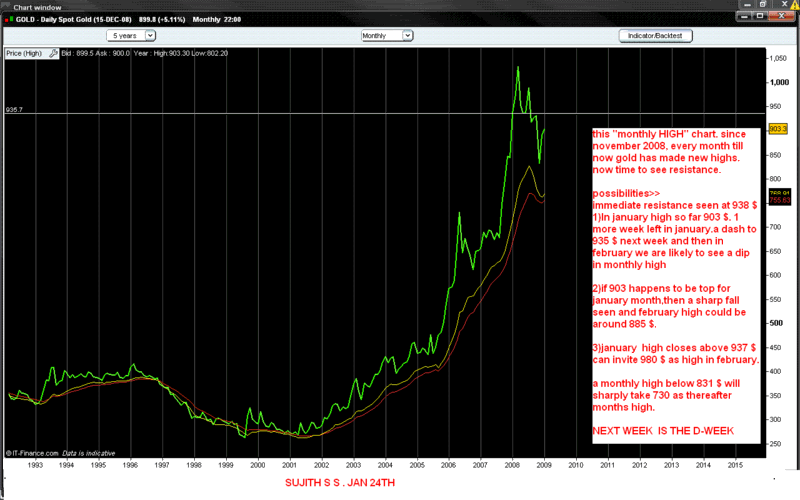Click the Chart window title icon
800x500 pixels.
point(6,6)
